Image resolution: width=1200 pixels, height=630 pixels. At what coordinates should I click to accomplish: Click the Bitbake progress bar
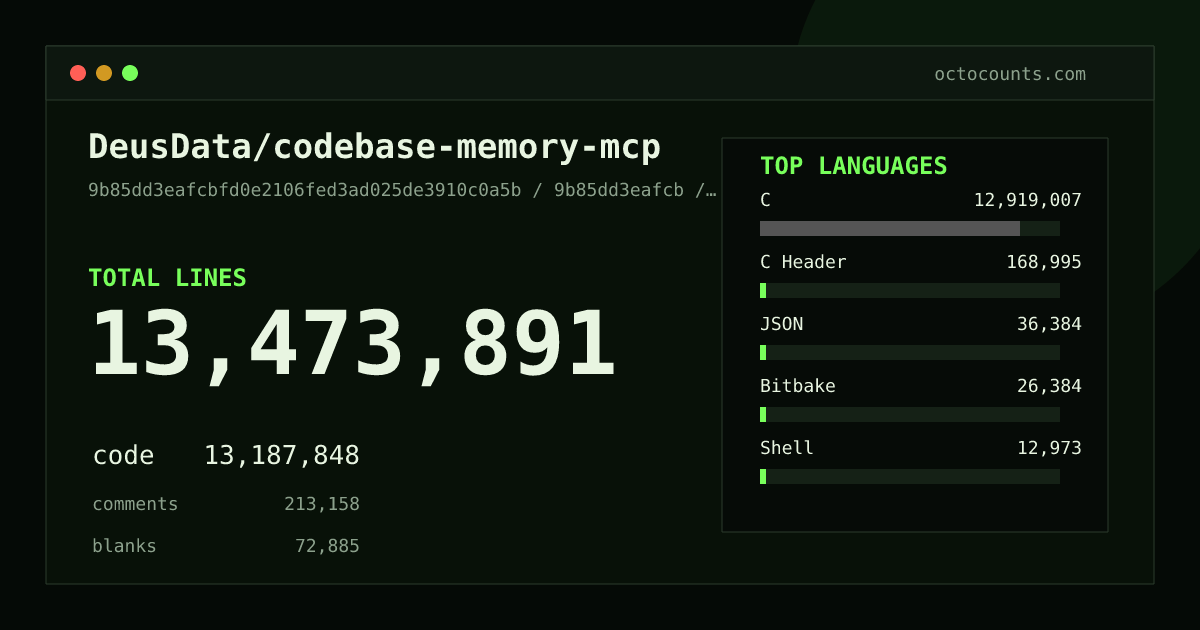tap(910, 414)
